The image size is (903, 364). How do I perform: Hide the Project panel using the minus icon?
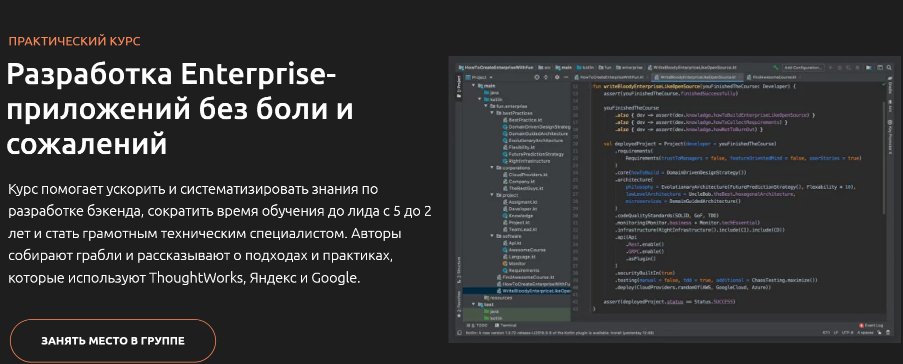[x=566, y=77]
